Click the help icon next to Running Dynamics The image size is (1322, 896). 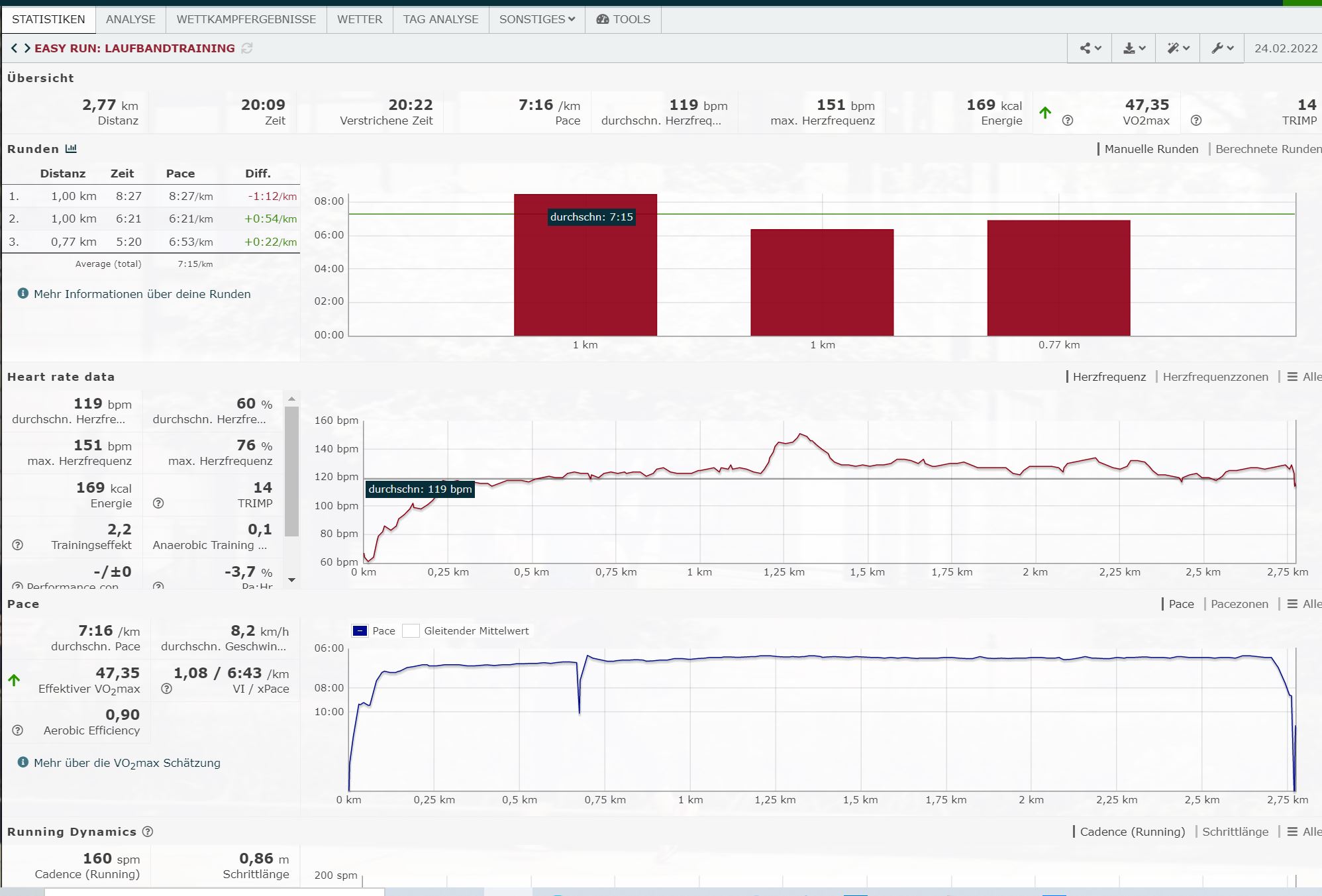pyautogui.click(x=148, y=832)
